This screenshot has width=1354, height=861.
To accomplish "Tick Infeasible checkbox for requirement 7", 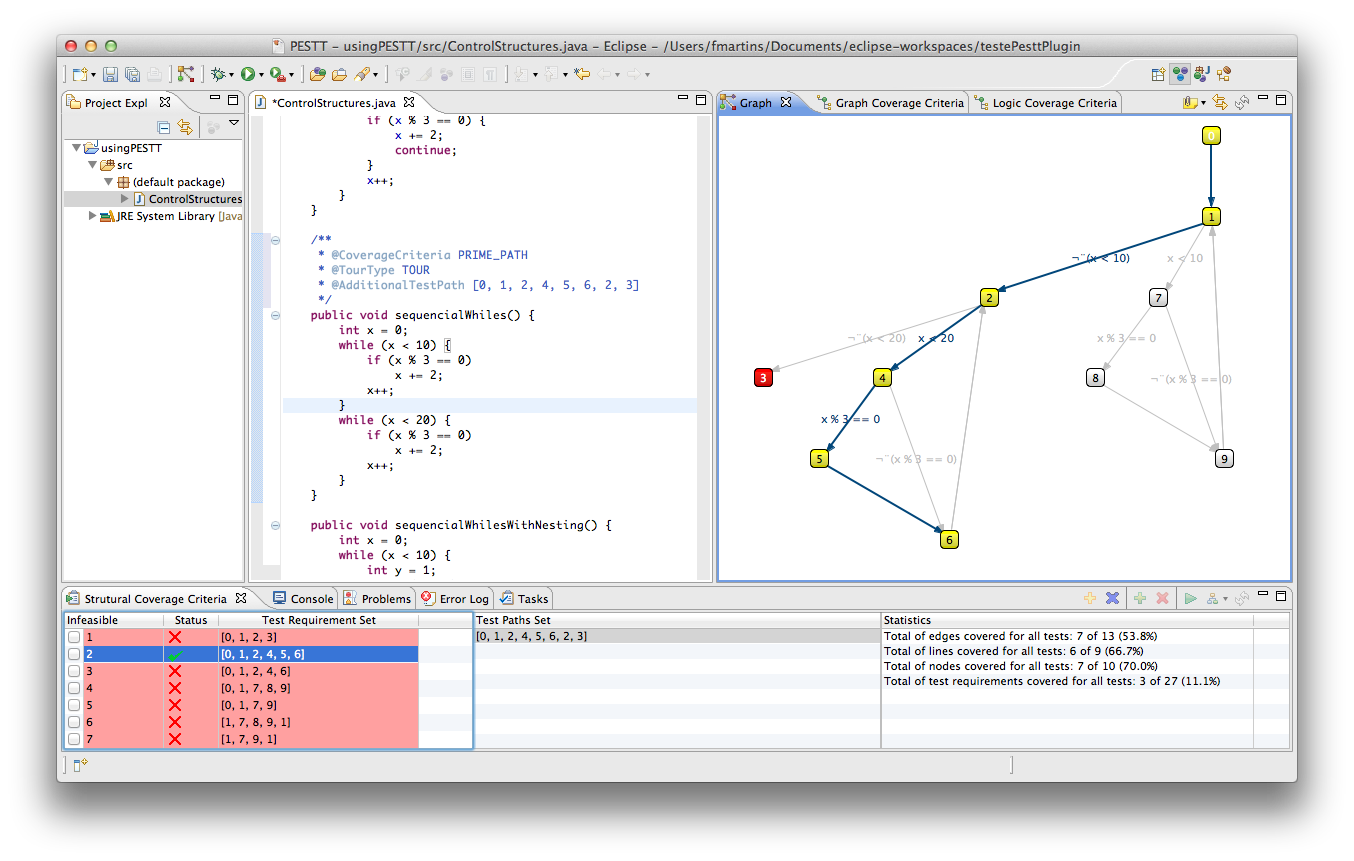I will click(74, 739).
